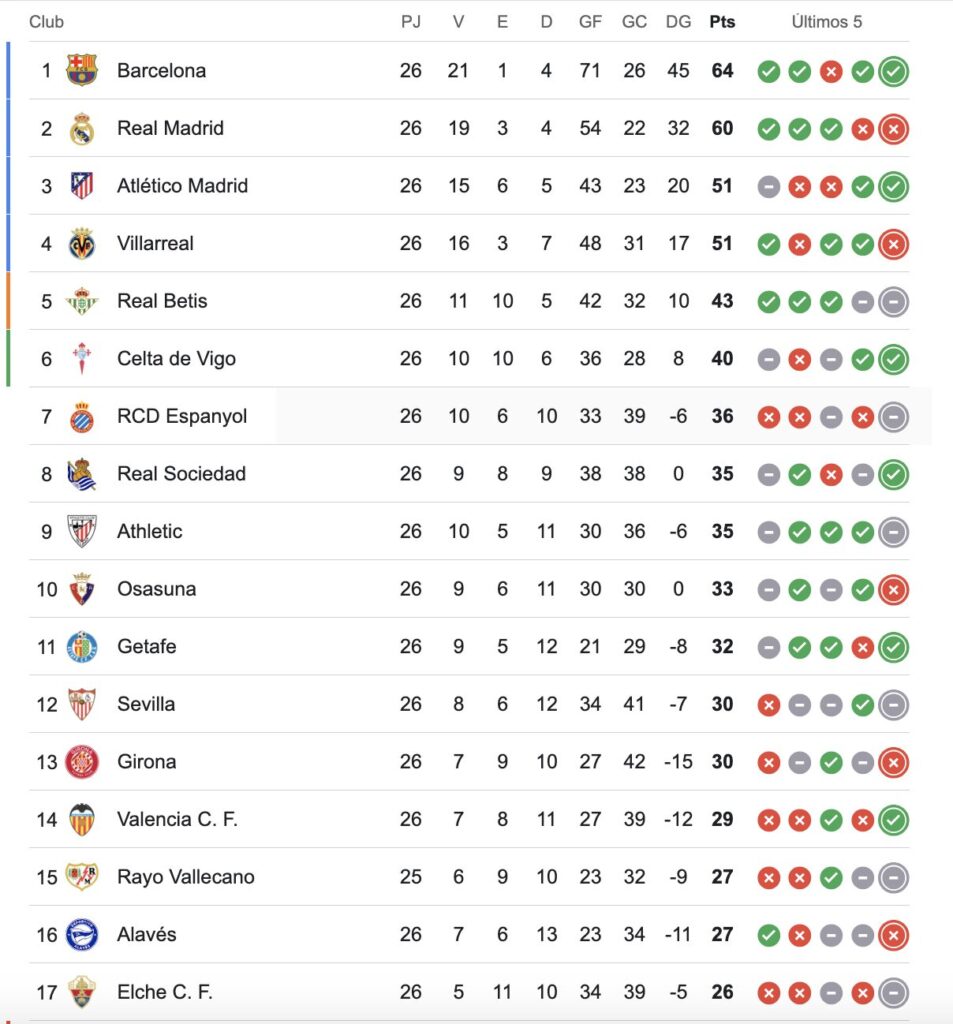Click the DG column header

point(678,22)
